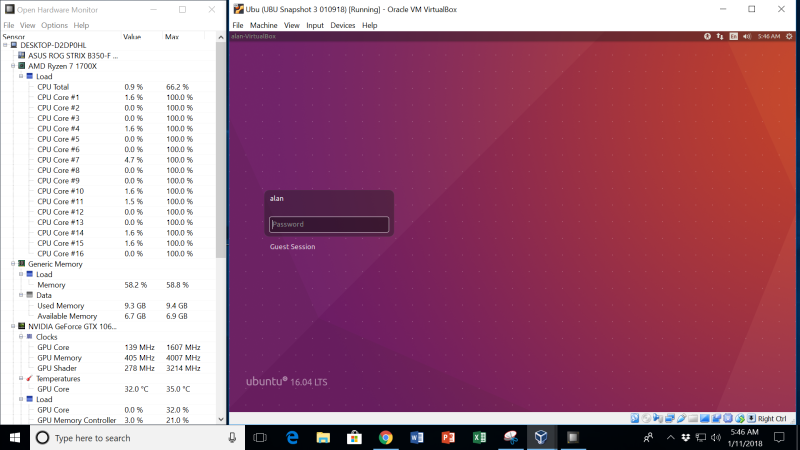
Task: Open Ubuntu accessibility menu icon
Action: [x=707, y=36]
